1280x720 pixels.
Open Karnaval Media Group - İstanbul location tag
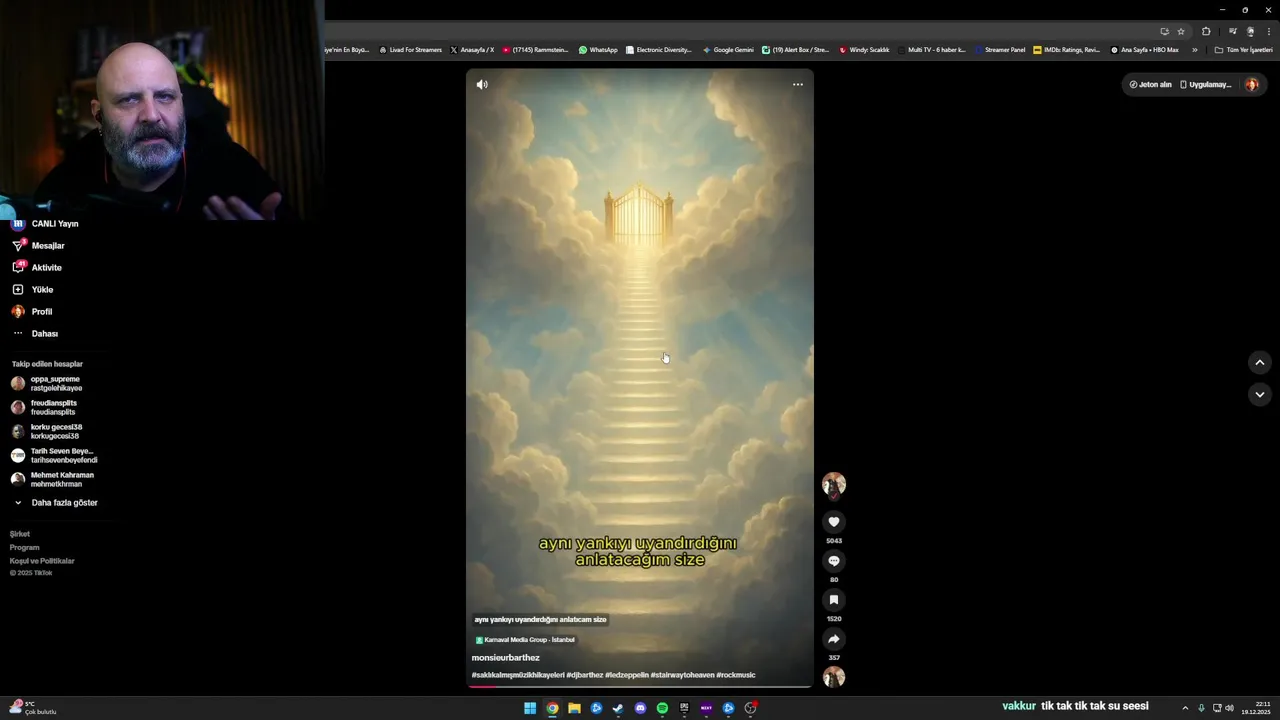click(525, 640)
